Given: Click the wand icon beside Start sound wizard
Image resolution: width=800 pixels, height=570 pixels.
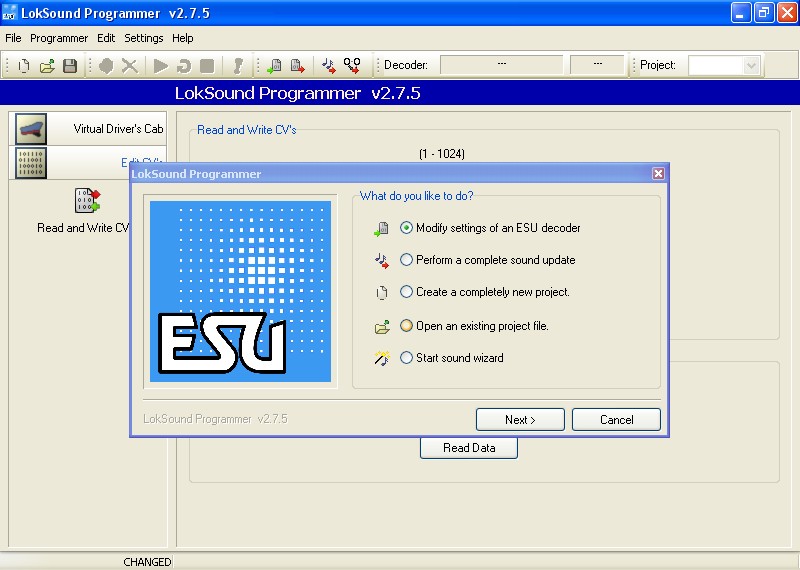Looking at the screenshot, I should point(382,358).
